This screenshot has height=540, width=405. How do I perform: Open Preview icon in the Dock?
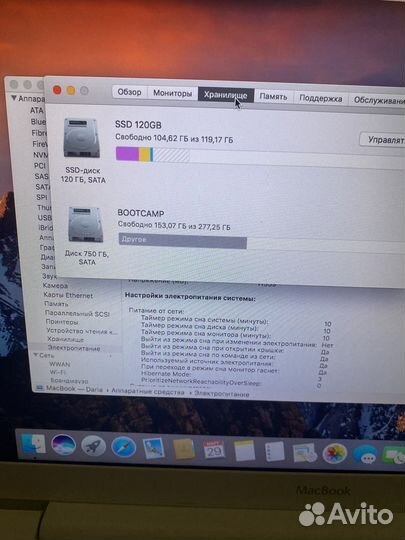(x=305, y=453)
